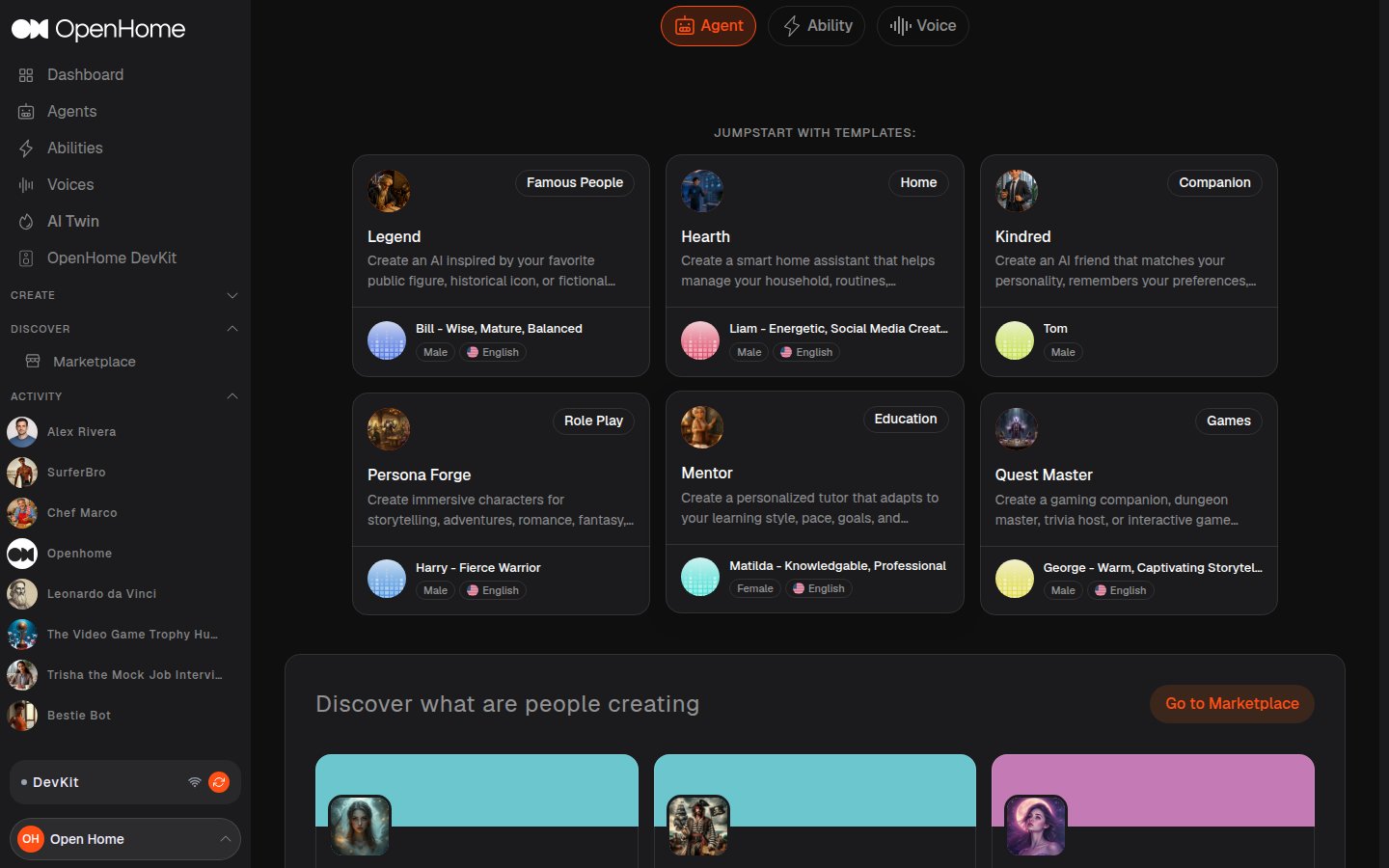Click Liam voice pink orb icon

[700, 340]
